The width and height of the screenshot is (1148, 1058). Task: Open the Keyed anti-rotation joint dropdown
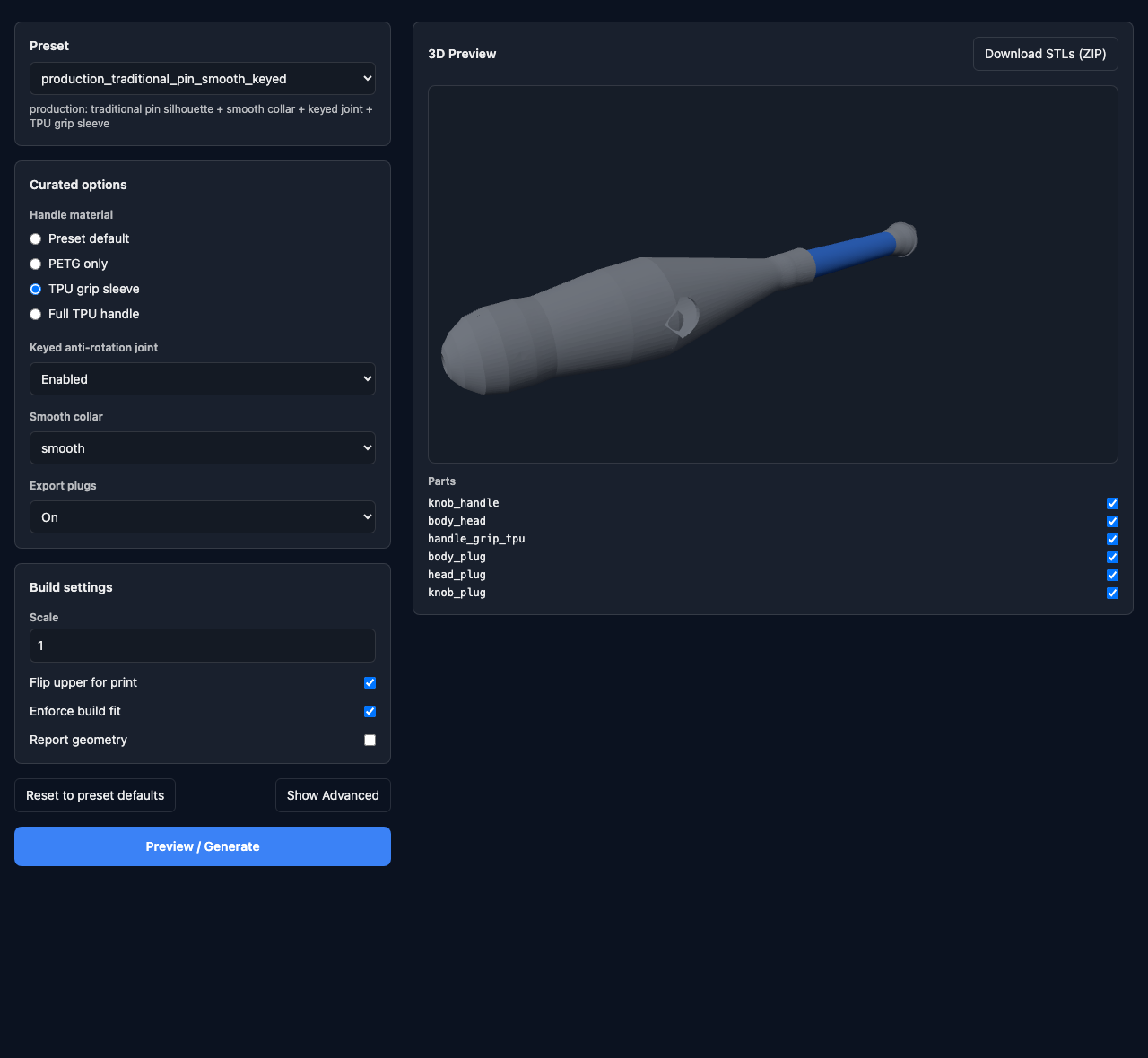point(202,378)
